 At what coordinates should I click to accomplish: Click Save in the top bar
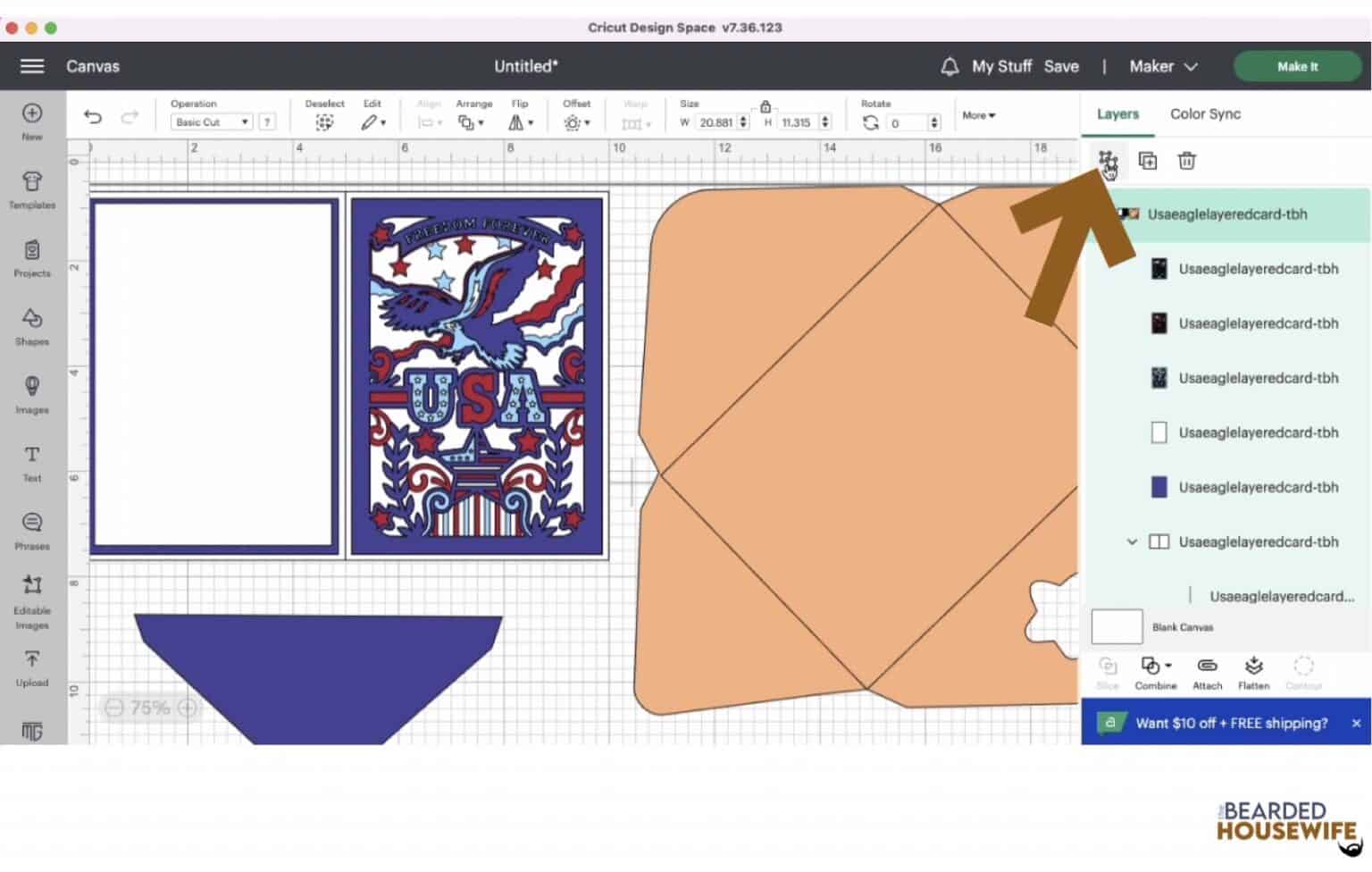1062,66
